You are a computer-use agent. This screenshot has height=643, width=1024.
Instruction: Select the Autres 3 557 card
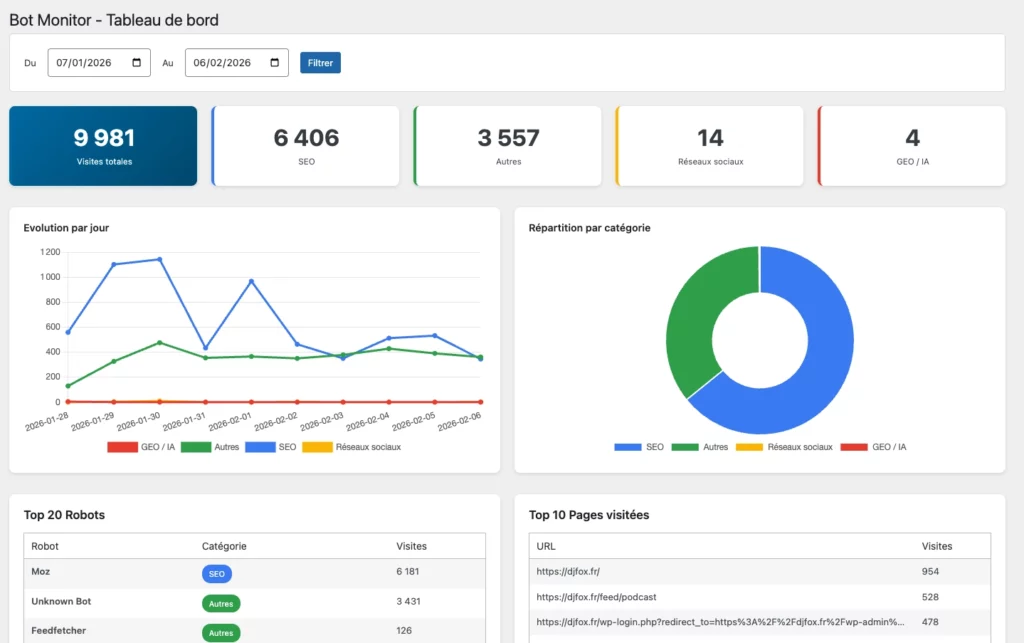pos(507,146)
